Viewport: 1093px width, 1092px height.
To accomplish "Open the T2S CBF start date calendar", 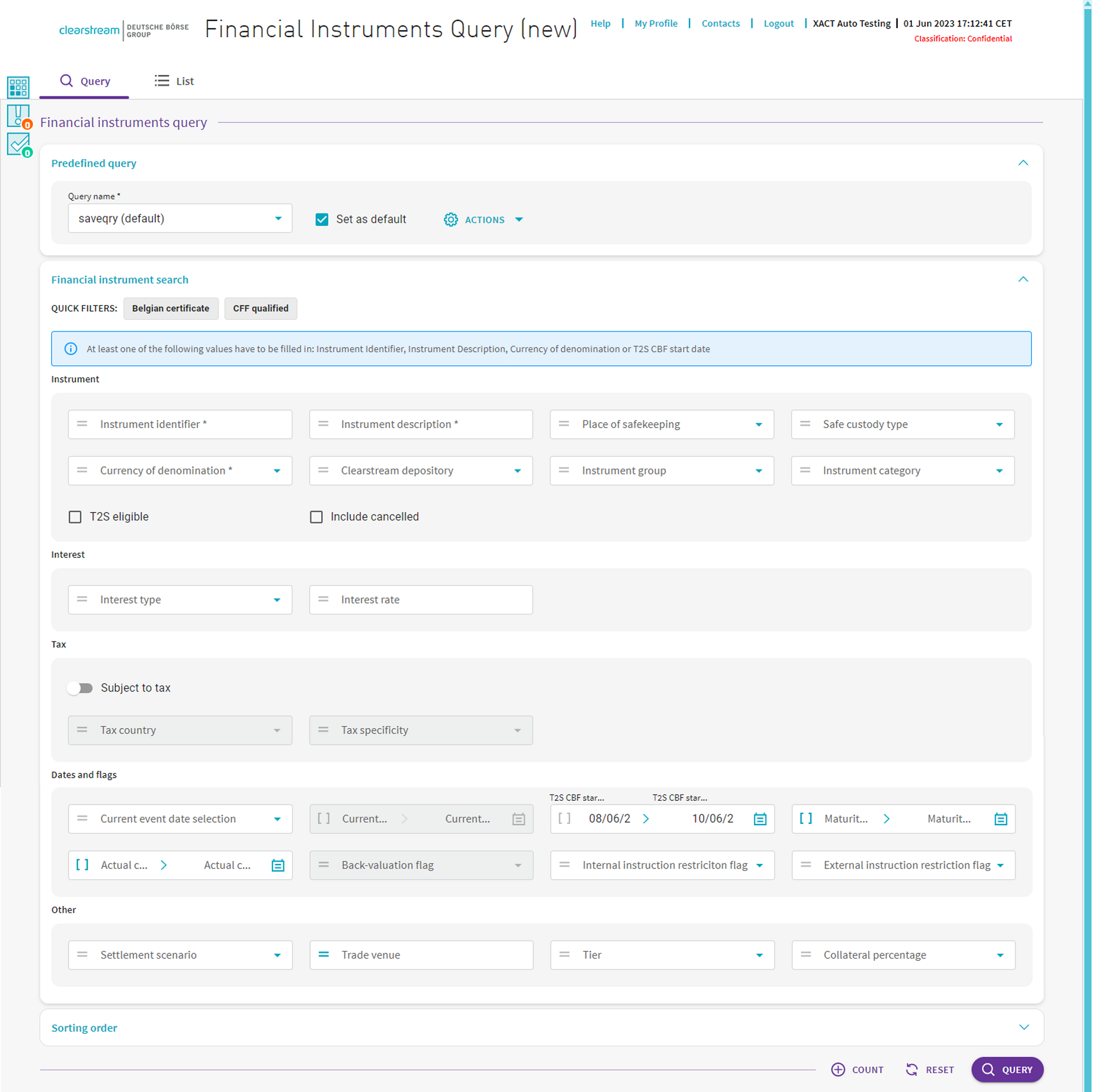I will tap(759, 819).
